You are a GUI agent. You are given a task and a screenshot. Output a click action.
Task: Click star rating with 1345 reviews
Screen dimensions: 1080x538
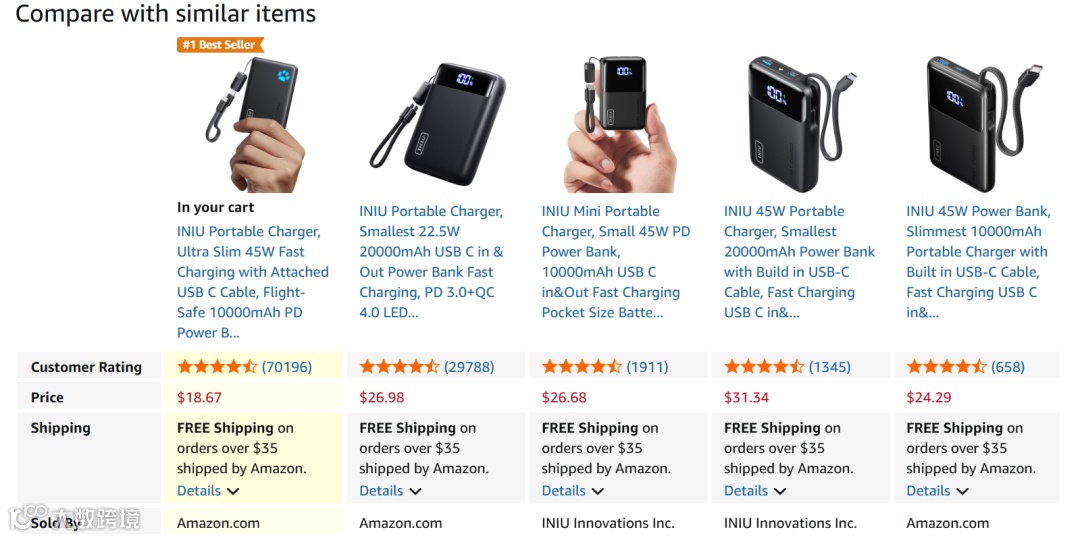[764, 367]
